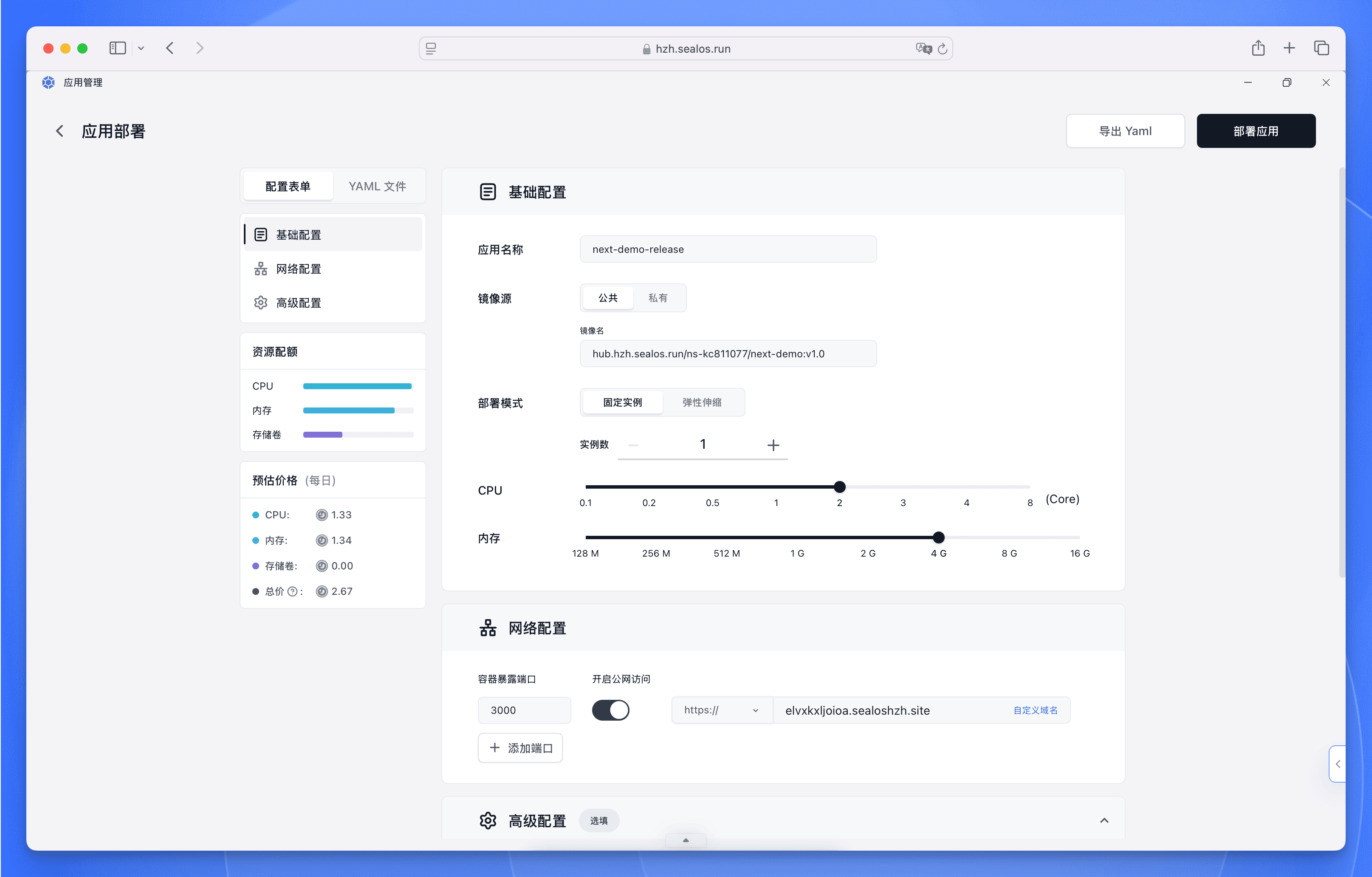This screenshot has width=1372, height=877.
Task: Select 私有 image source option
Action: point(658,298)
